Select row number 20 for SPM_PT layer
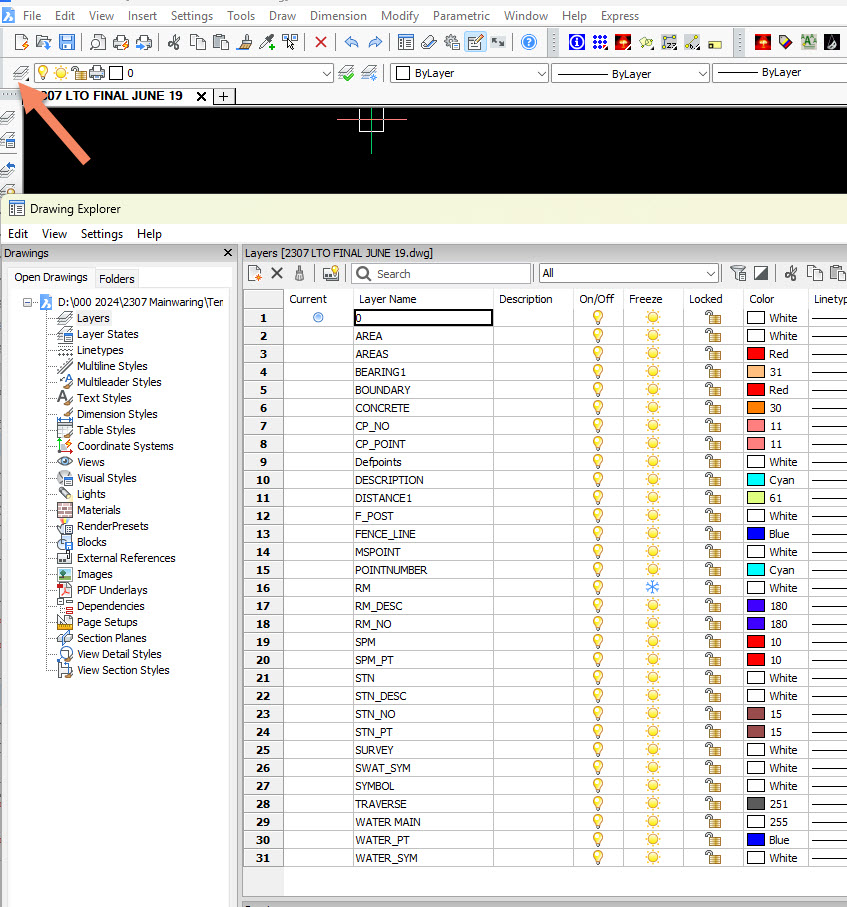 point(263,660)
